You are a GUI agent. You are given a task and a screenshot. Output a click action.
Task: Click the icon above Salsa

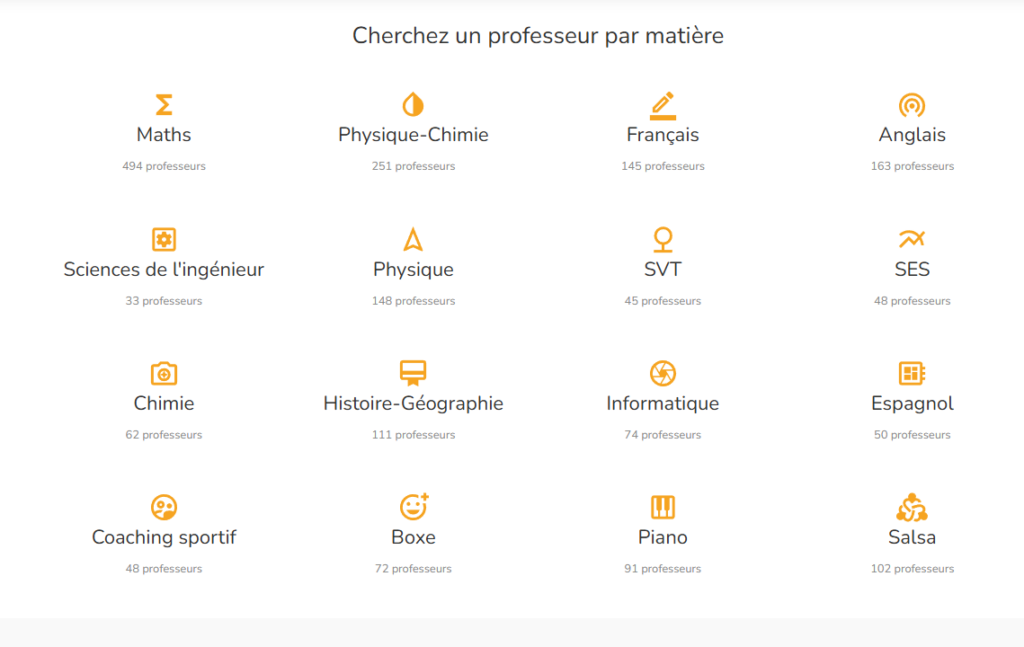[x=912, y=507]
